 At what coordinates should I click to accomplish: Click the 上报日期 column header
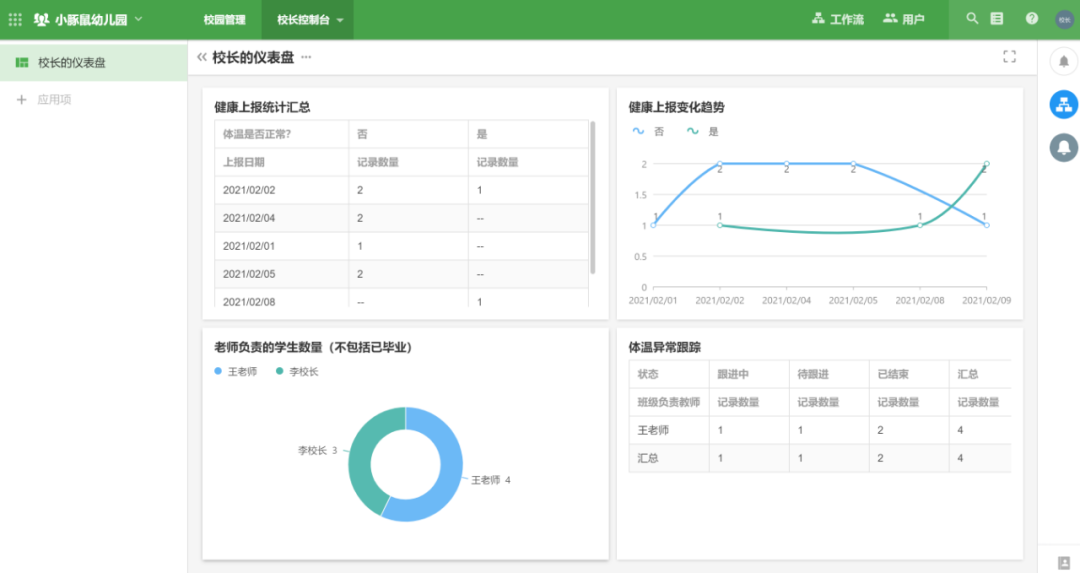(281, 163)
